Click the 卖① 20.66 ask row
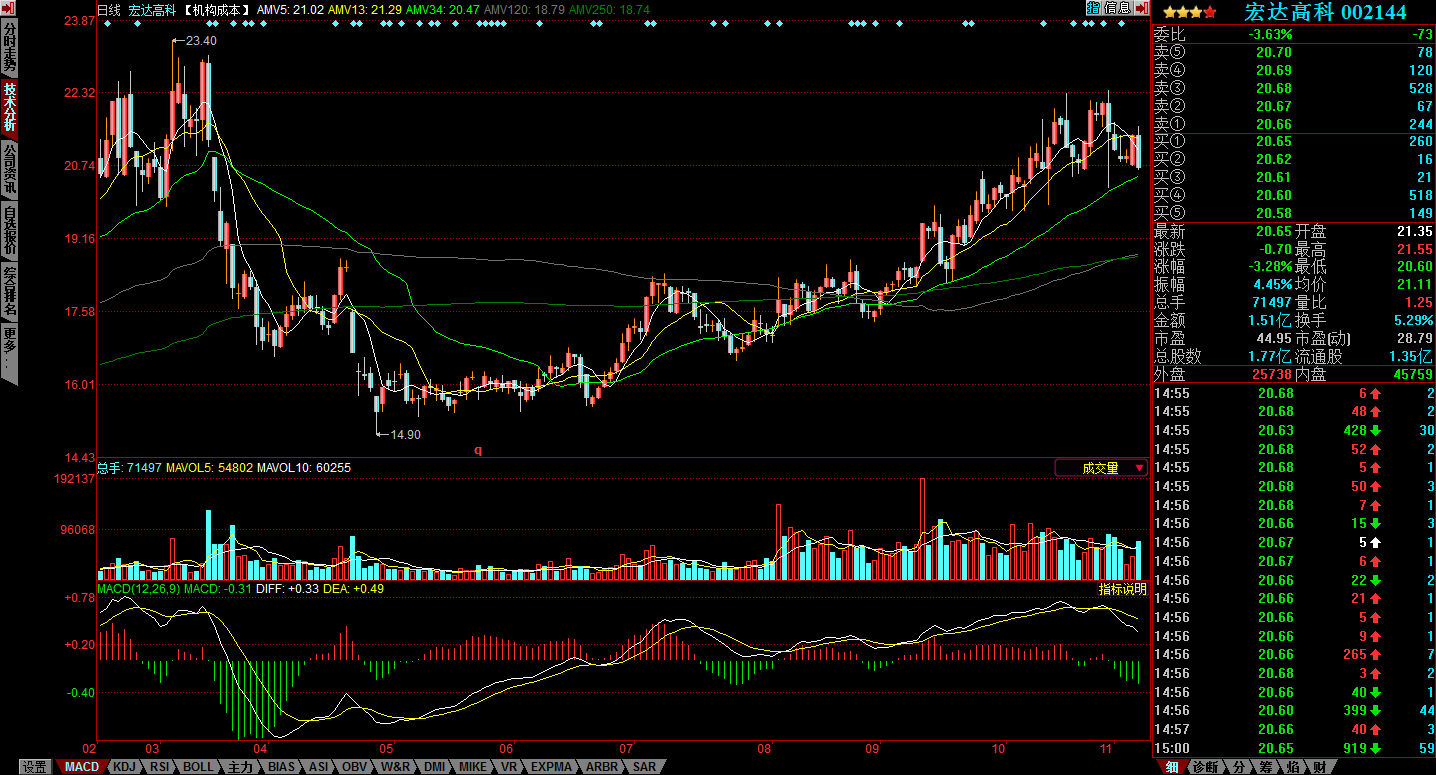The width and height of the screenshot is (1436, 775). [x=1294, y=124]
